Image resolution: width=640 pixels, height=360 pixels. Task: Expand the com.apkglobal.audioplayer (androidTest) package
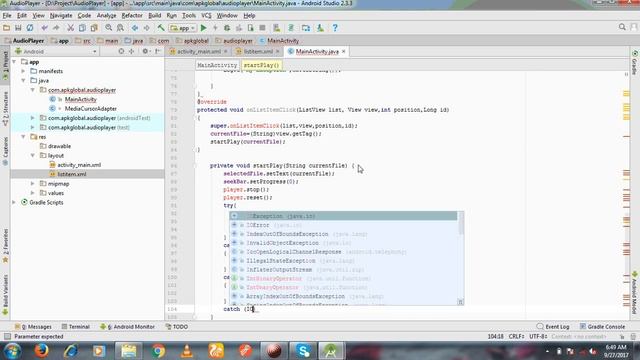(x=33, y=118)
